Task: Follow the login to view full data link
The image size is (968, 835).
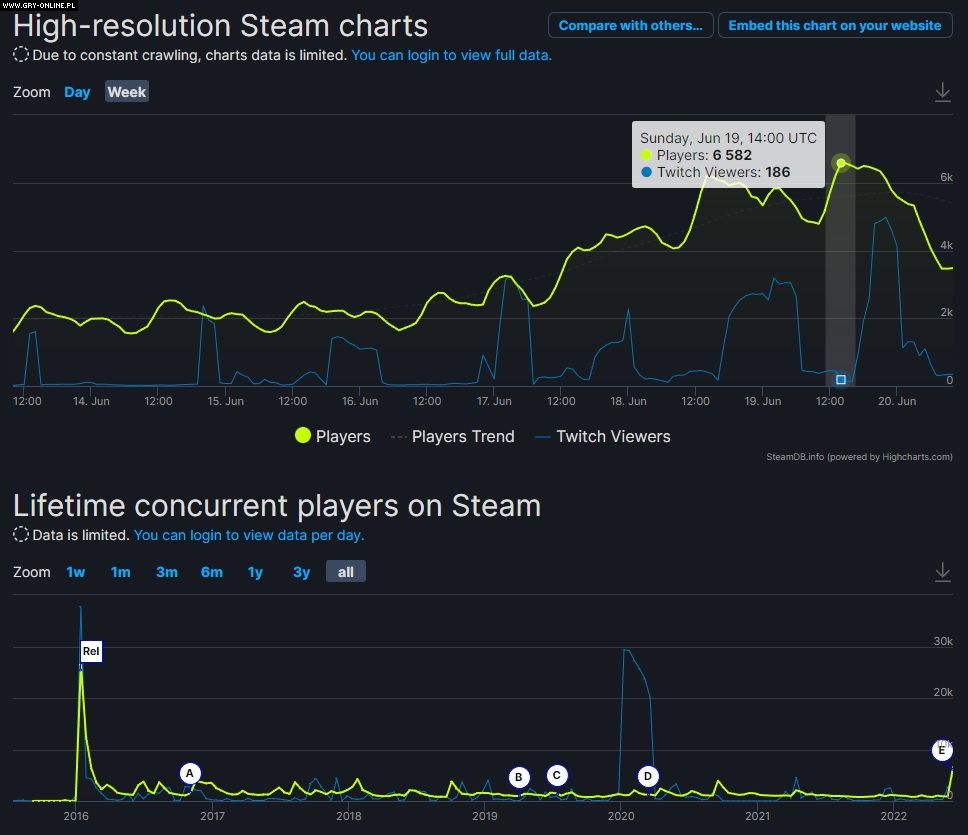Action: tap(451, 55)
